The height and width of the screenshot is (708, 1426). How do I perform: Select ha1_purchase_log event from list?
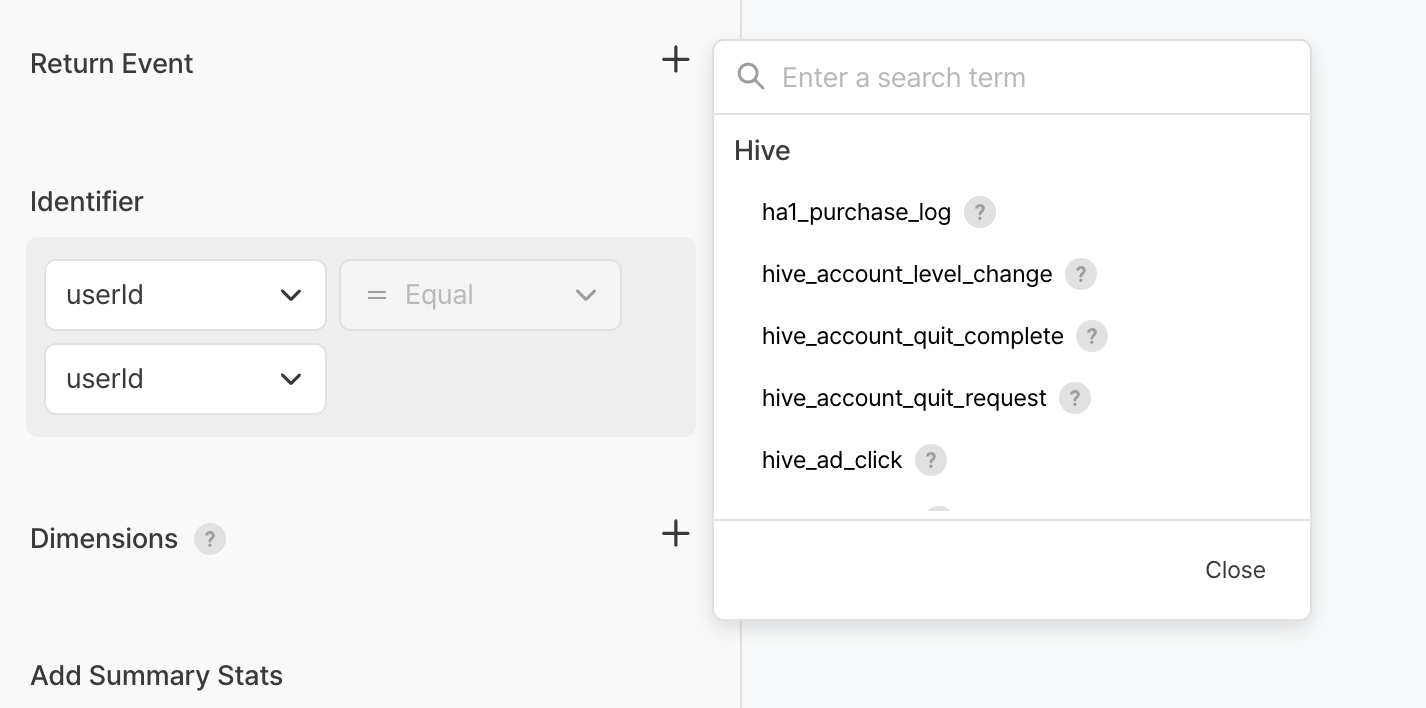(856, 212)
